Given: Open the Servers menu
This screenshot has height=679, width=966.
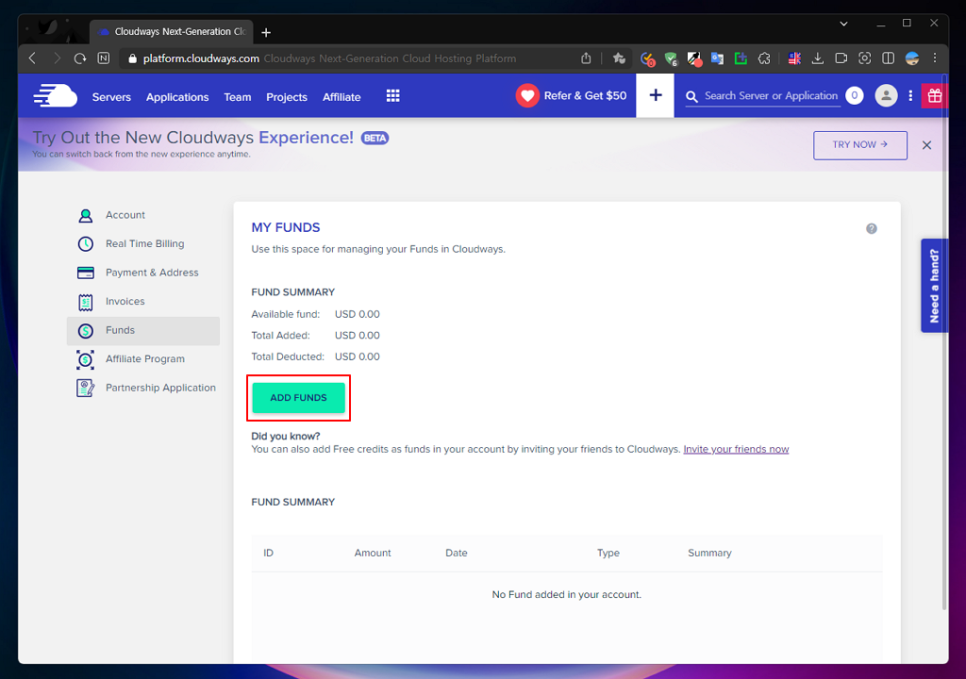Looking at the screenshot, I should (x=112, y=97).
